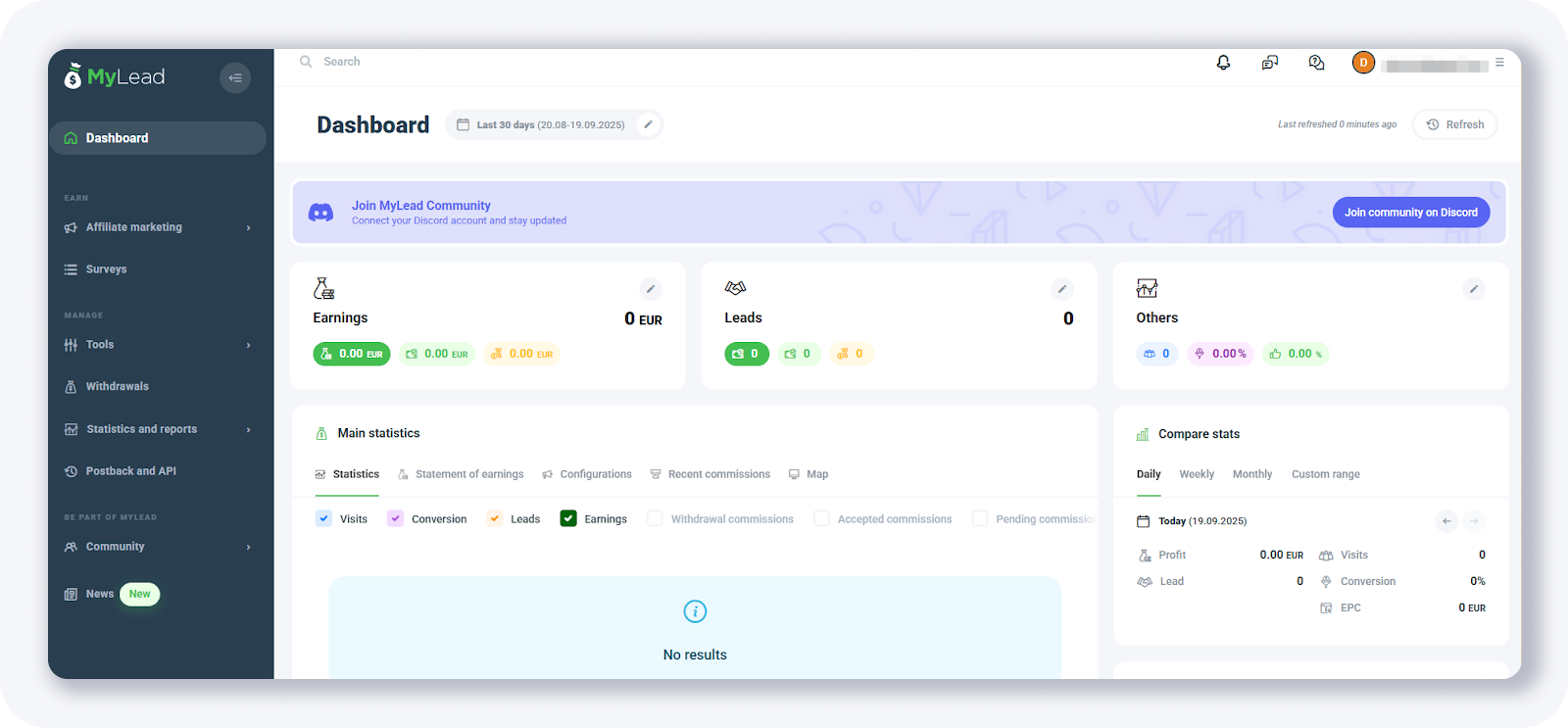Toggle the Earnings checkbox

568,518
